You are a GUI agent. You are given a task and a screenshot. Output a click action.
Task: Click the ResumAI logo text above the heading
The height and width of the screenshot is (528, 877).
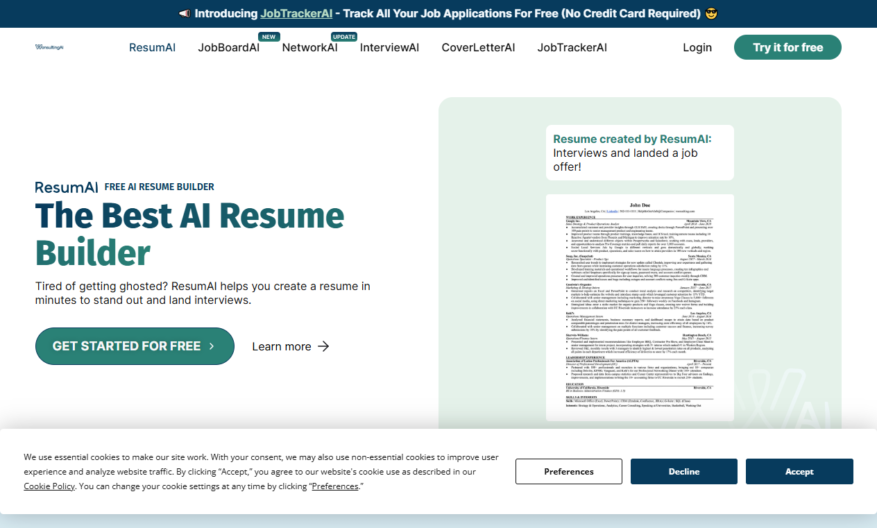(67, 187)
